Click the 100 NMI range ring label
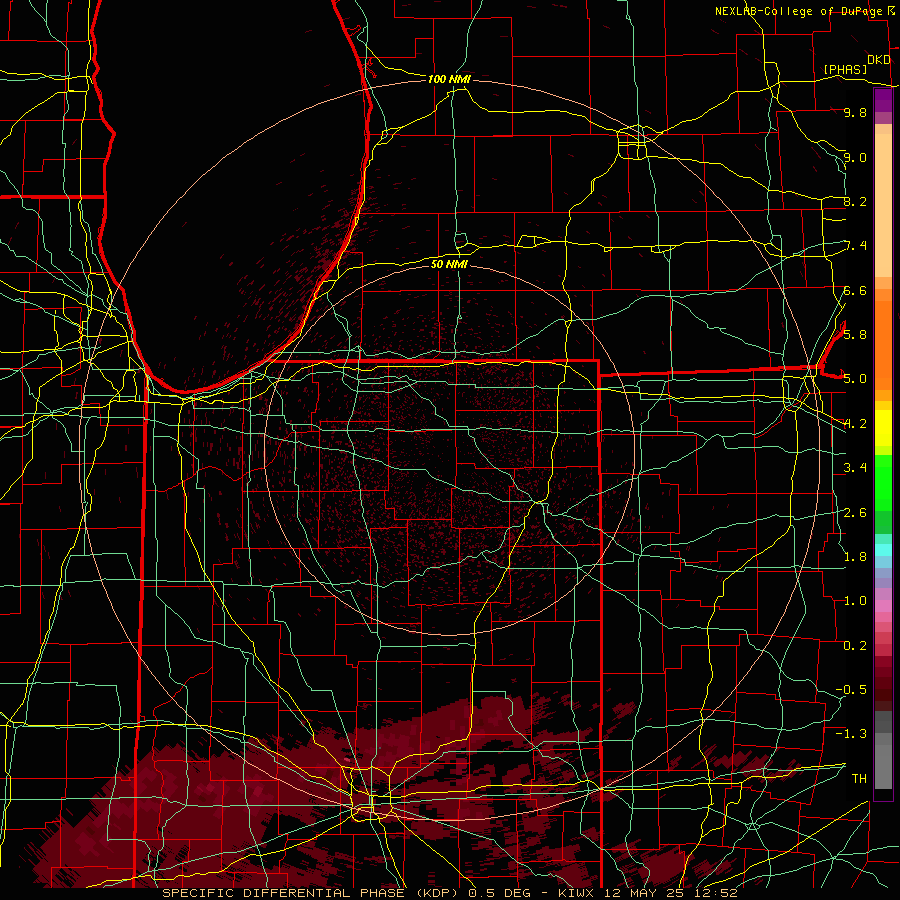Viewport: 900px width, 900px height. pyautogui.click(x=449, y=79)
